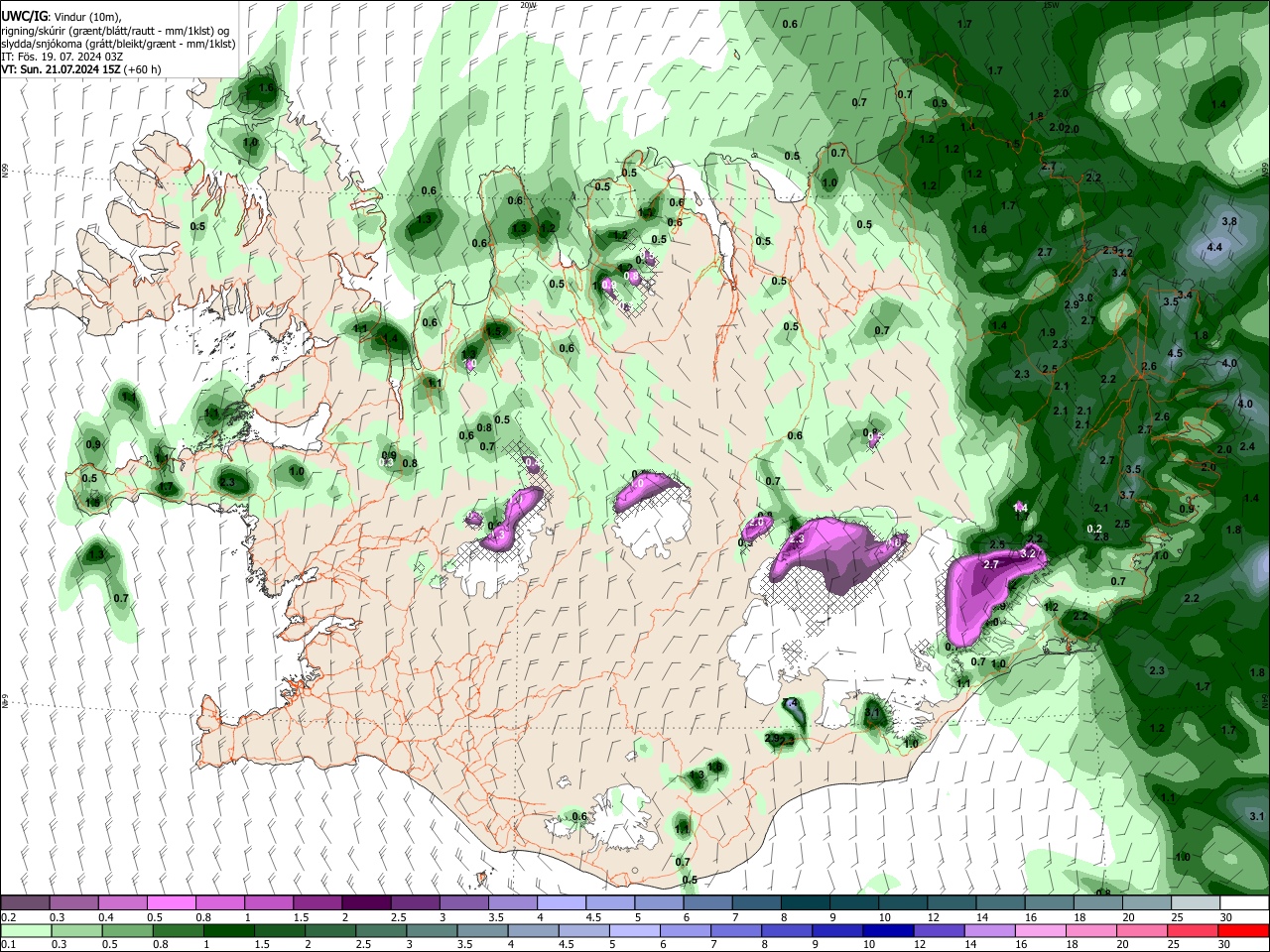Pick the dark purple 2 swatch, upper legend row
The height and width of the screenshot is (952, 1270).
pos(365,902)
